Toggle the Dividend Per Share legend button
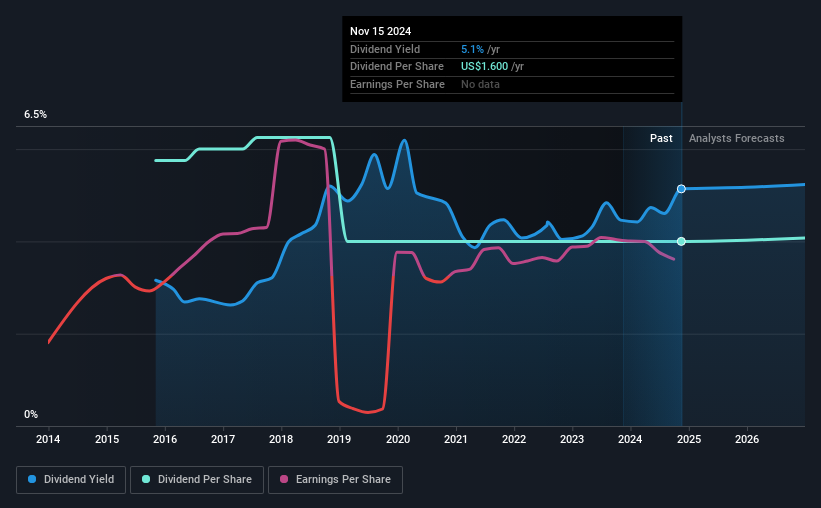The height and width of the screenshot is (508, 821). [x=197, y=480]
